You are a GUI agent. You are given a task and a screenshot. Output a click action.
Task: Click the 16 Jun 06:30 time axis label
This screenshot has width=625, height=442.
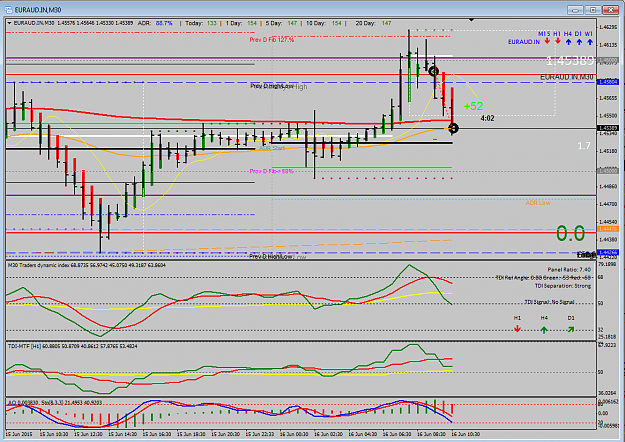click(x=398, y=434)
